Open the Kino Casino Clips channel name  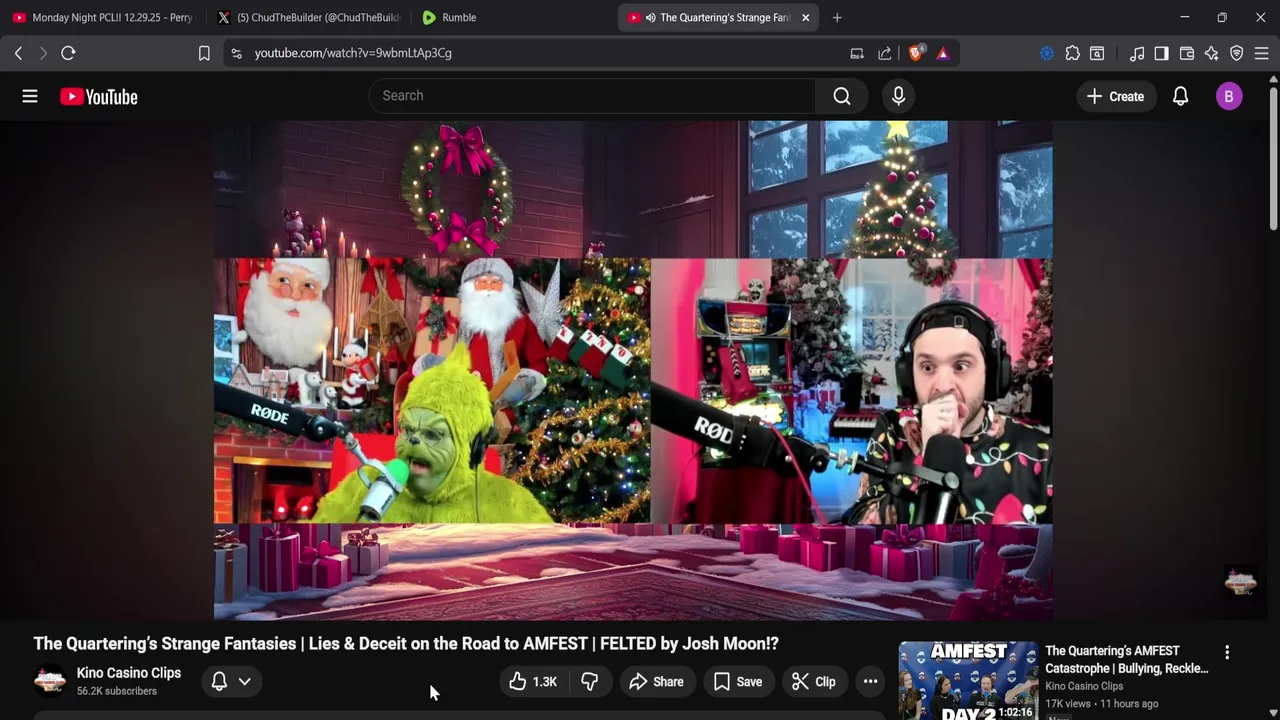point(129,673)
